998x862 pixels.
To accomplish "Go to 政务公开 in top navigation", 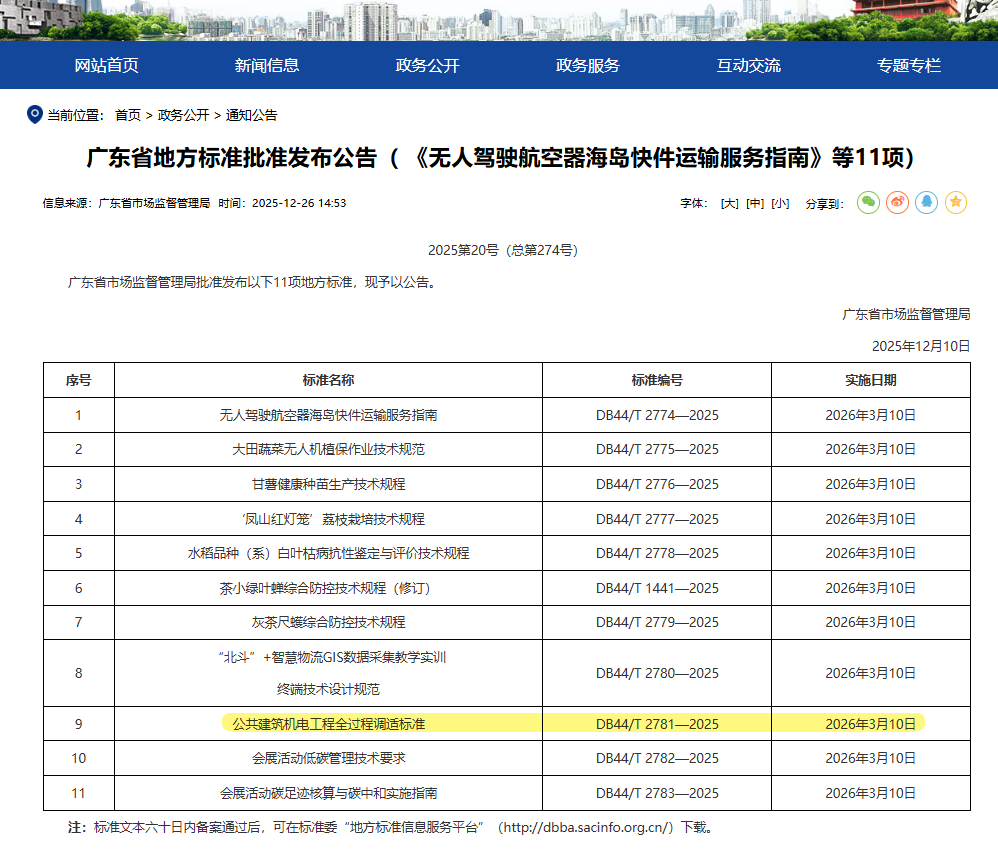I will (427, 66).
